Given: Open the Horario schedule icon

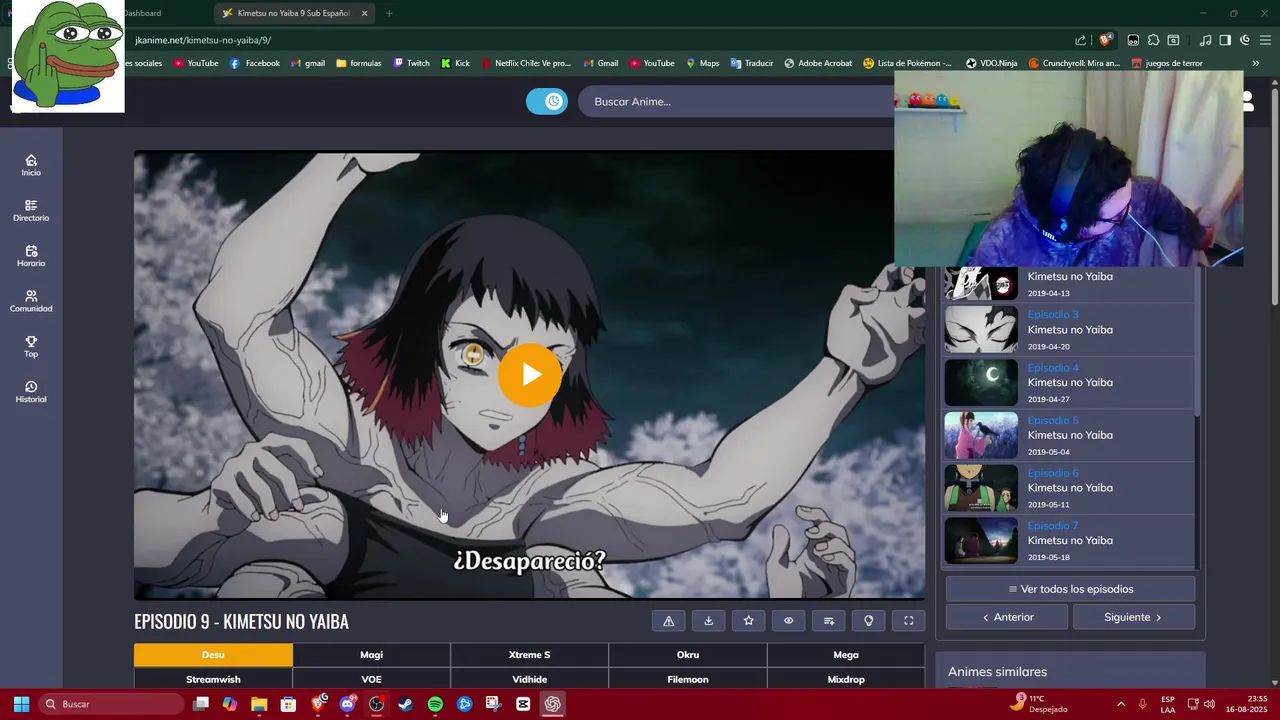Looking at the screenshot, I should point(31,256).
